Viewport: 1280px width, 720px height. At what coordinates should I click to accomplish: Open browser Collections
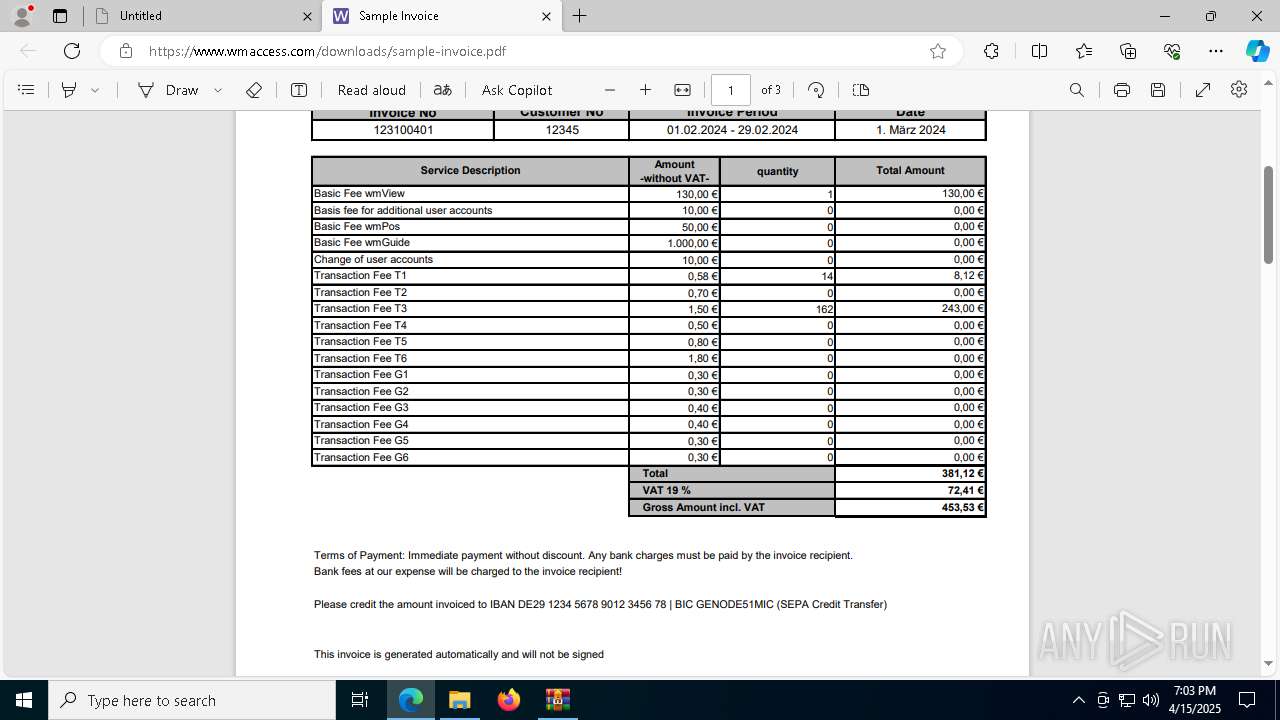pos(1128,51)
